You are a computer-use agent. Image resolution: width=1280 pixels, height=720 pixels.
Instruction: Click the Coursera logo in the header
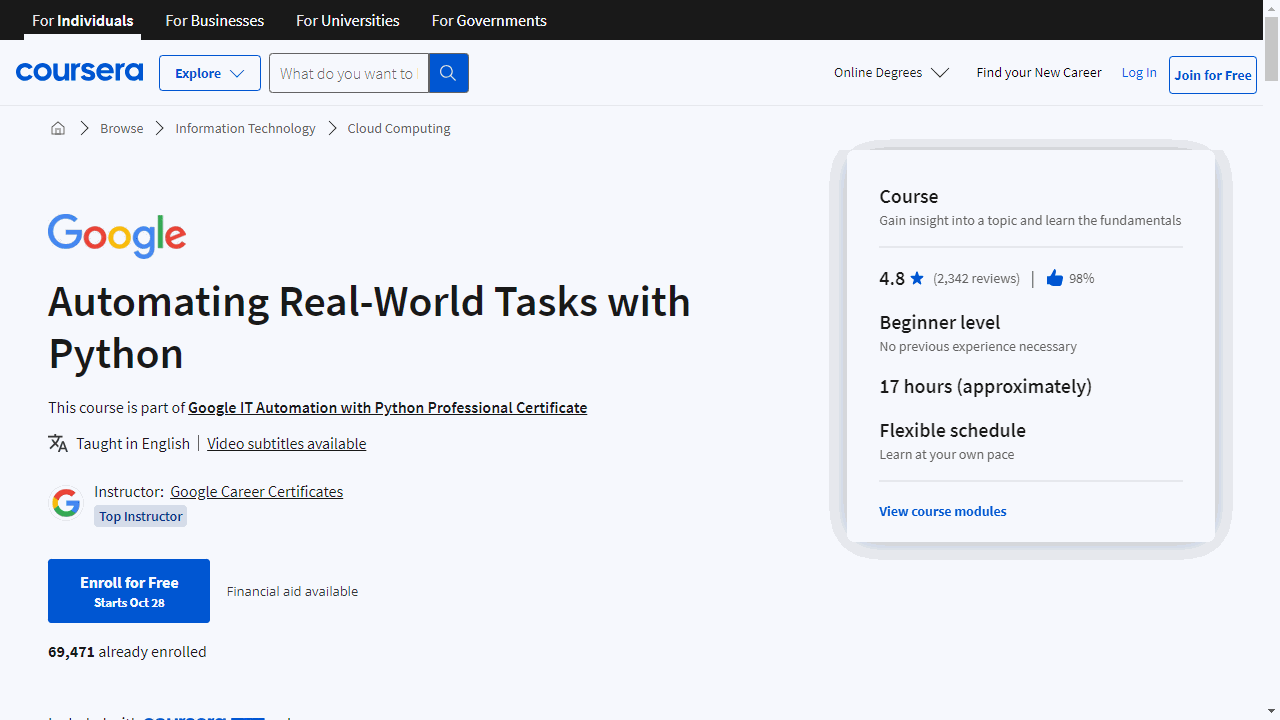coord(79,72)
